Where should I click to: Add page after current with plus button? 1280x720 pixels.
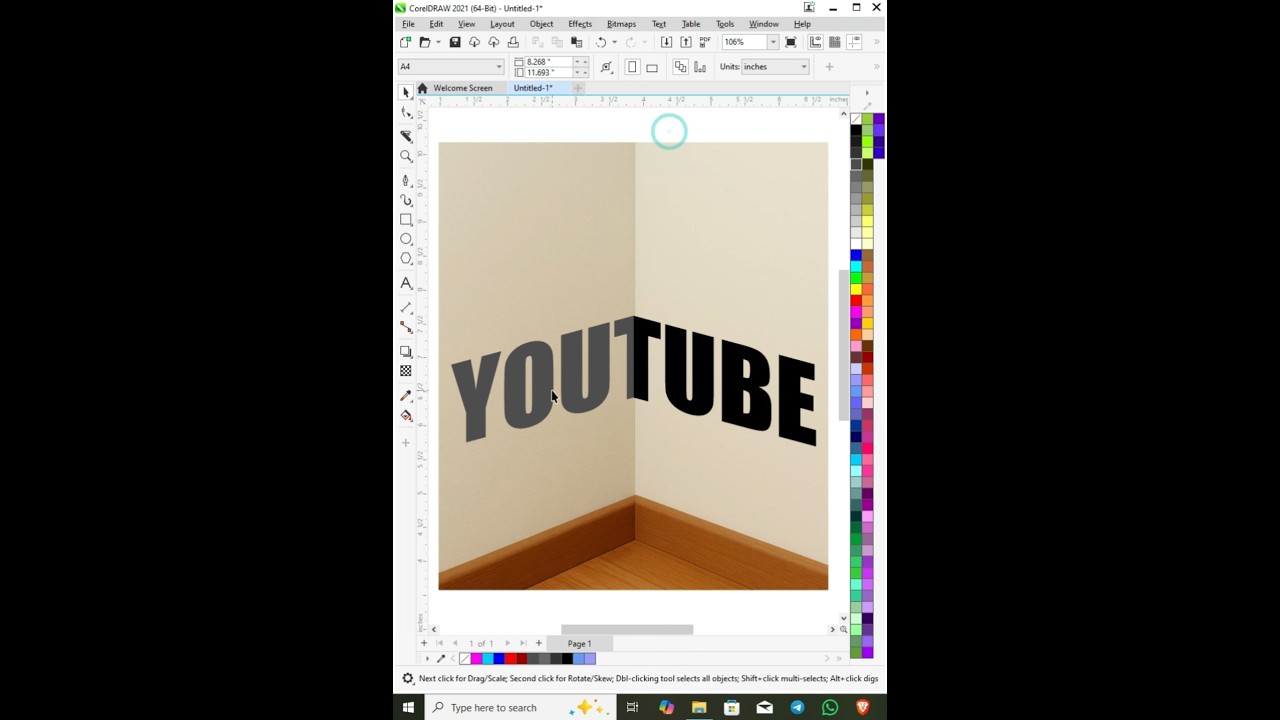[x=538, y=643]
